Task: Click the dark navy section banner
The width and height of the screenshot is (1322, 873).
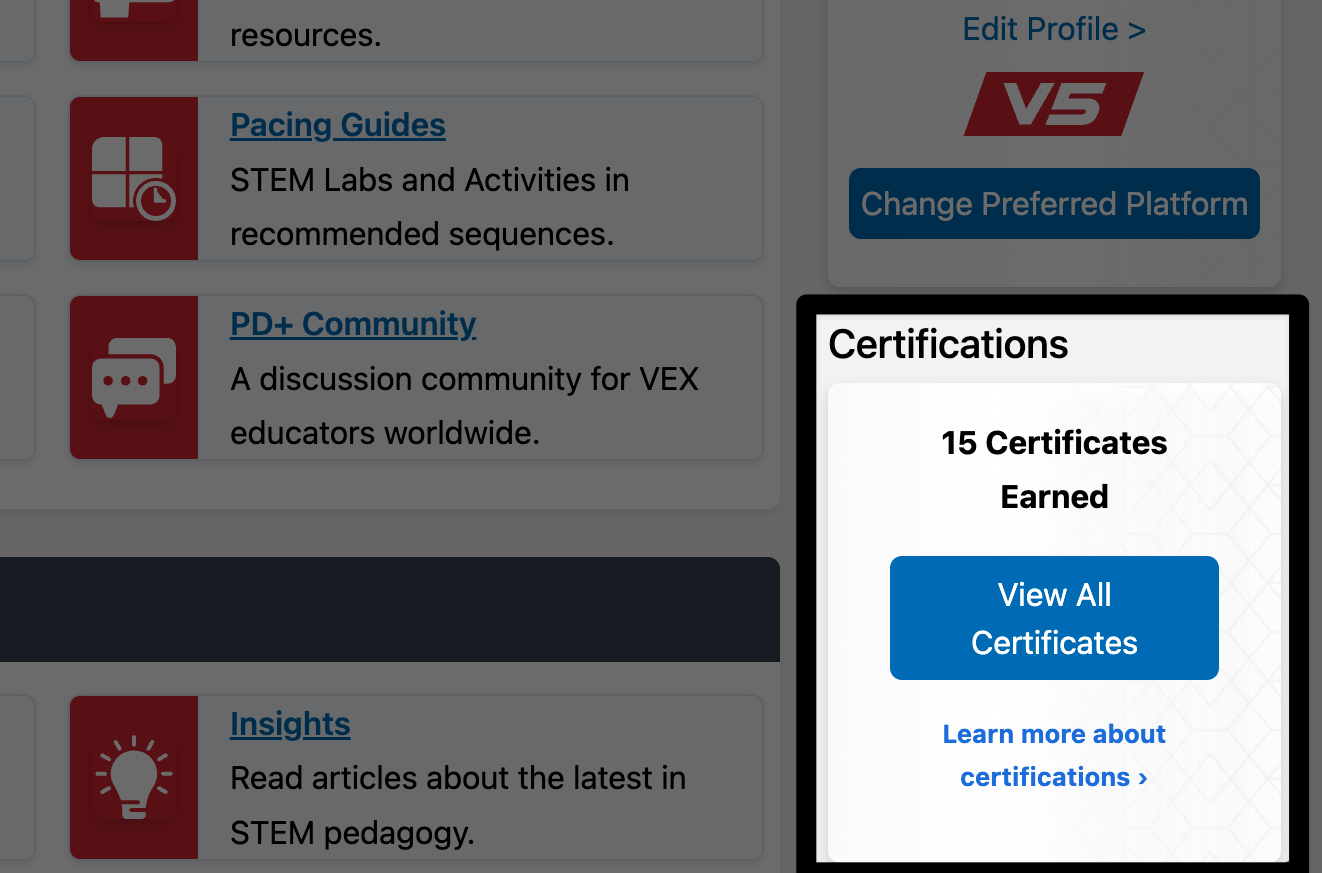Action: 389,609
